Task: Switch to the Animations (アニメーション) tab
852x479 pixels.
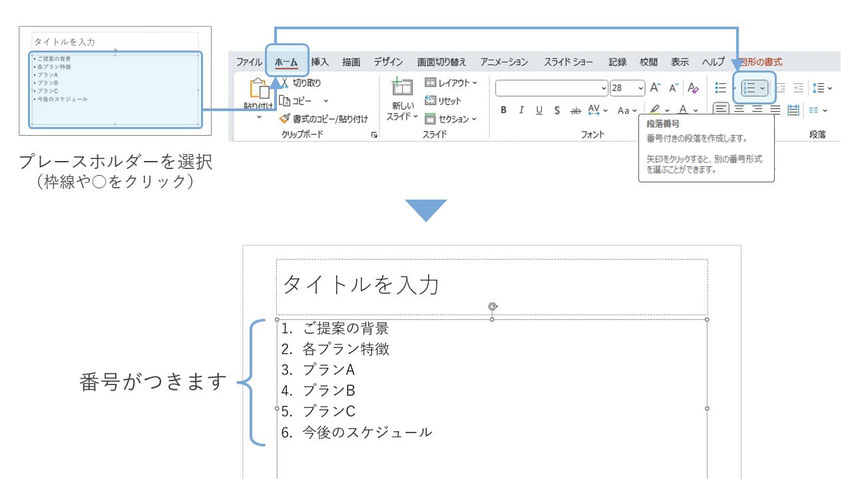Action: point(504,62)
